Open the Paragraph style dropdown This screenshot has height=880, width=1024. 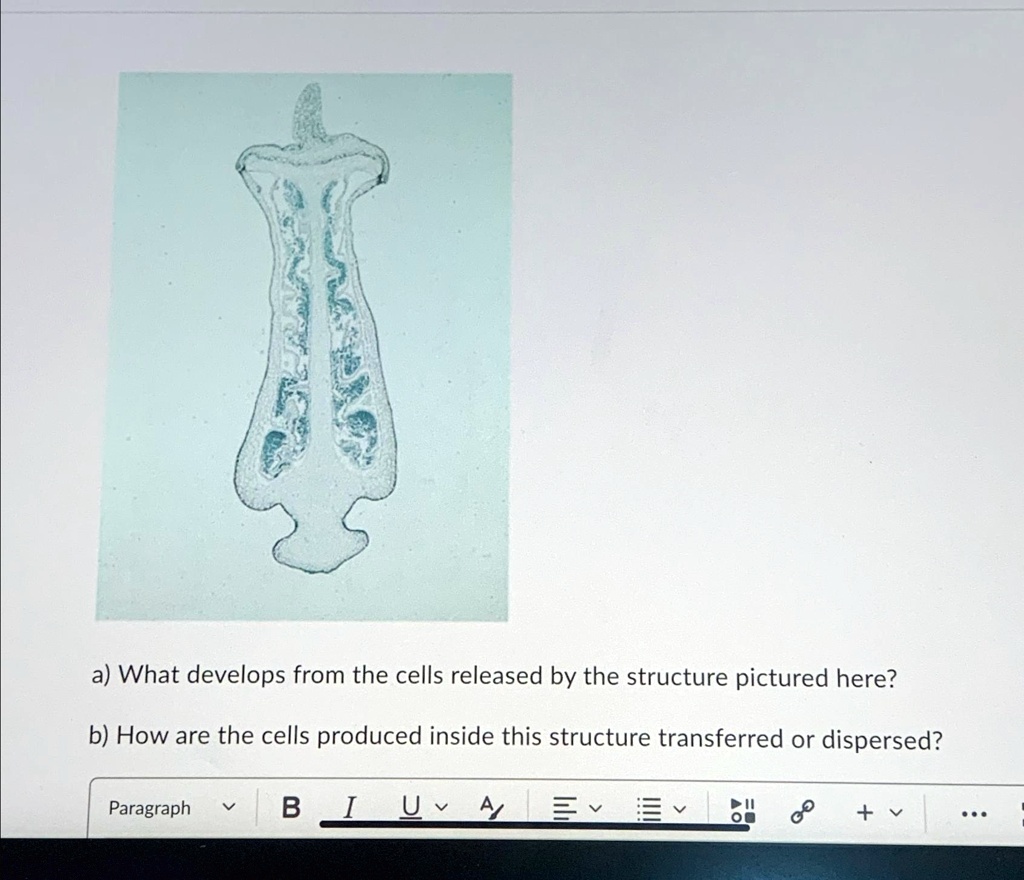point(228,808)
